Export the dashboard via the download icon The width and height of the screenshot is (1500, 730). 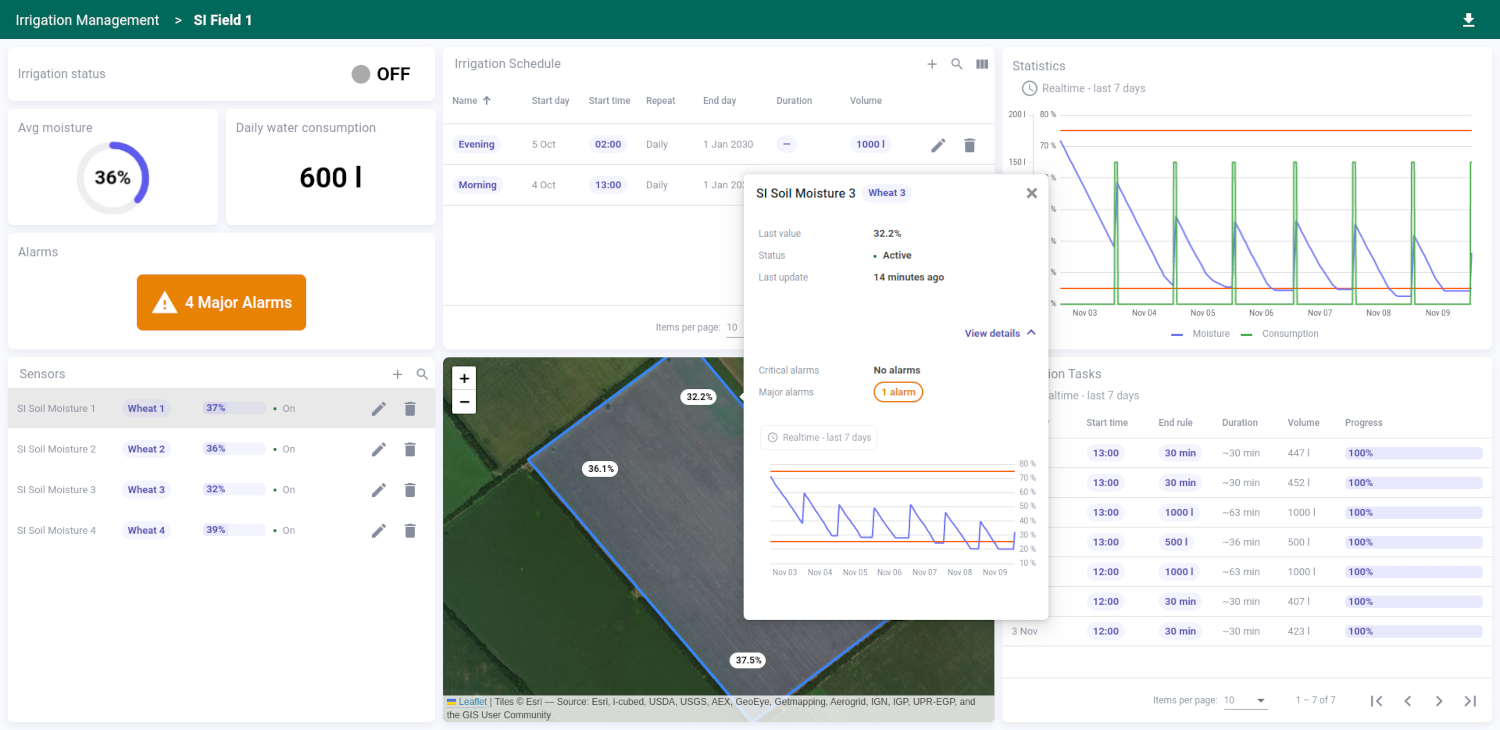1469,19
